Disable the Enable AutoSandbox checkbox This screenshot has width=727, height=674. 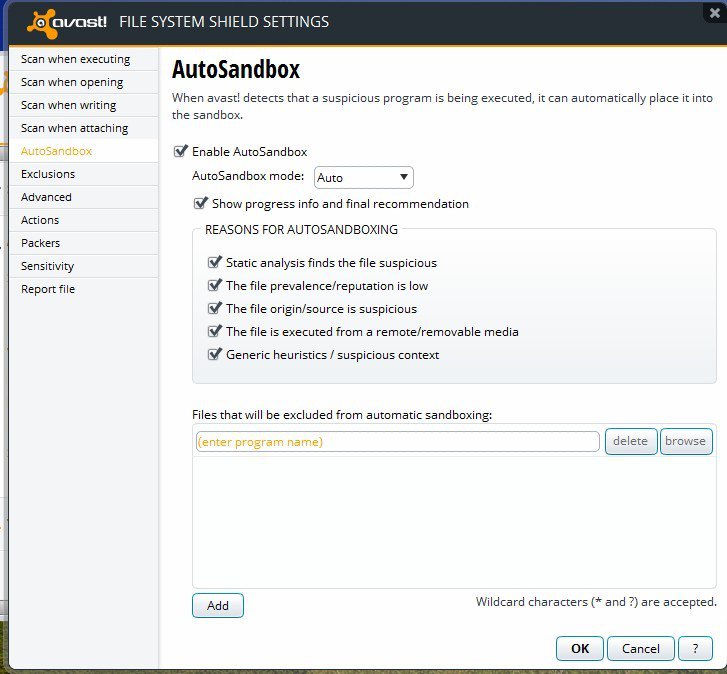coord(180,151)
